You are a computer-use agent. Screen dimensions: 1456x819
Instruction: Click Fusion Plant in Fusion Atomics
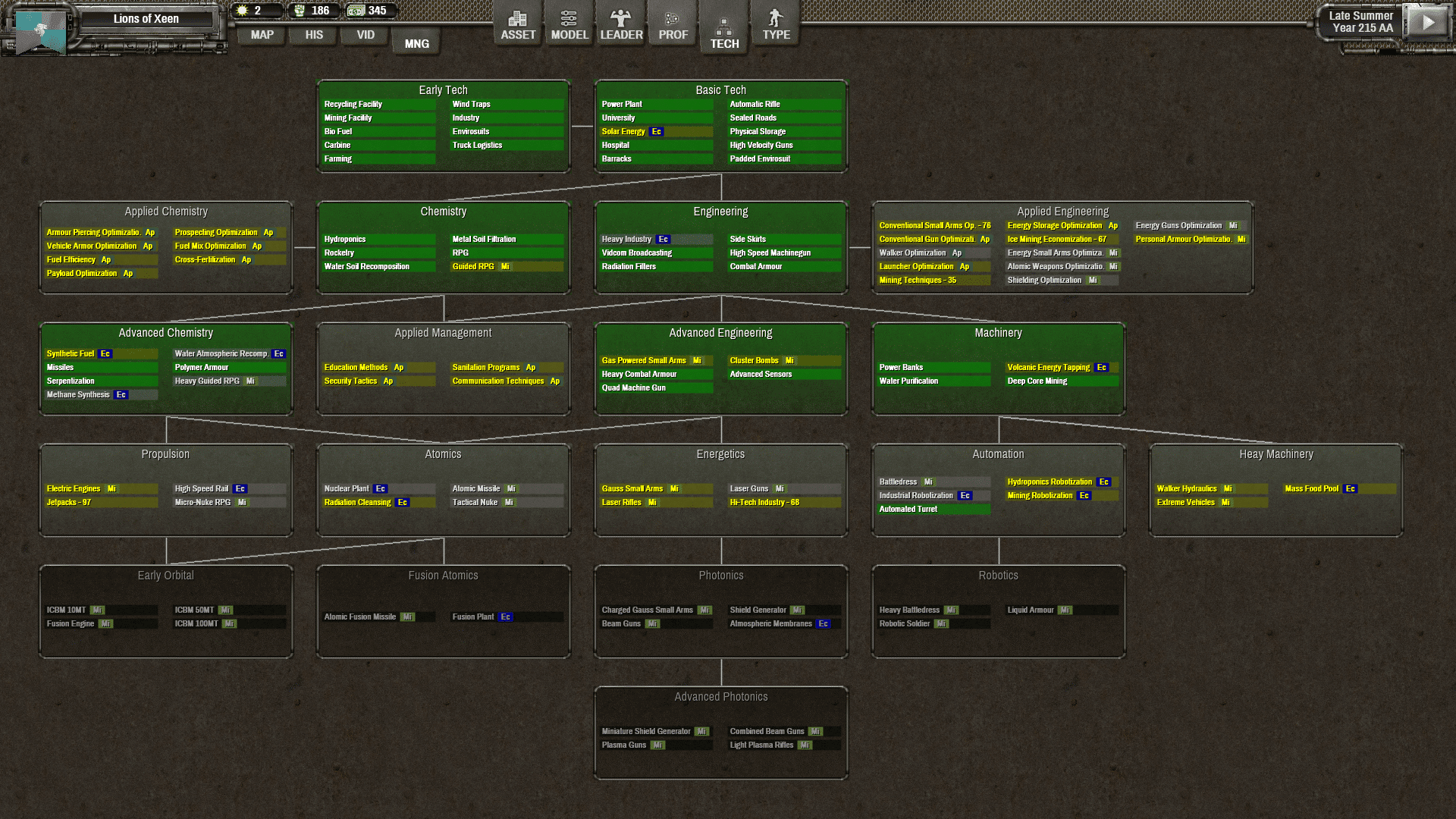[x=473, y=617]
